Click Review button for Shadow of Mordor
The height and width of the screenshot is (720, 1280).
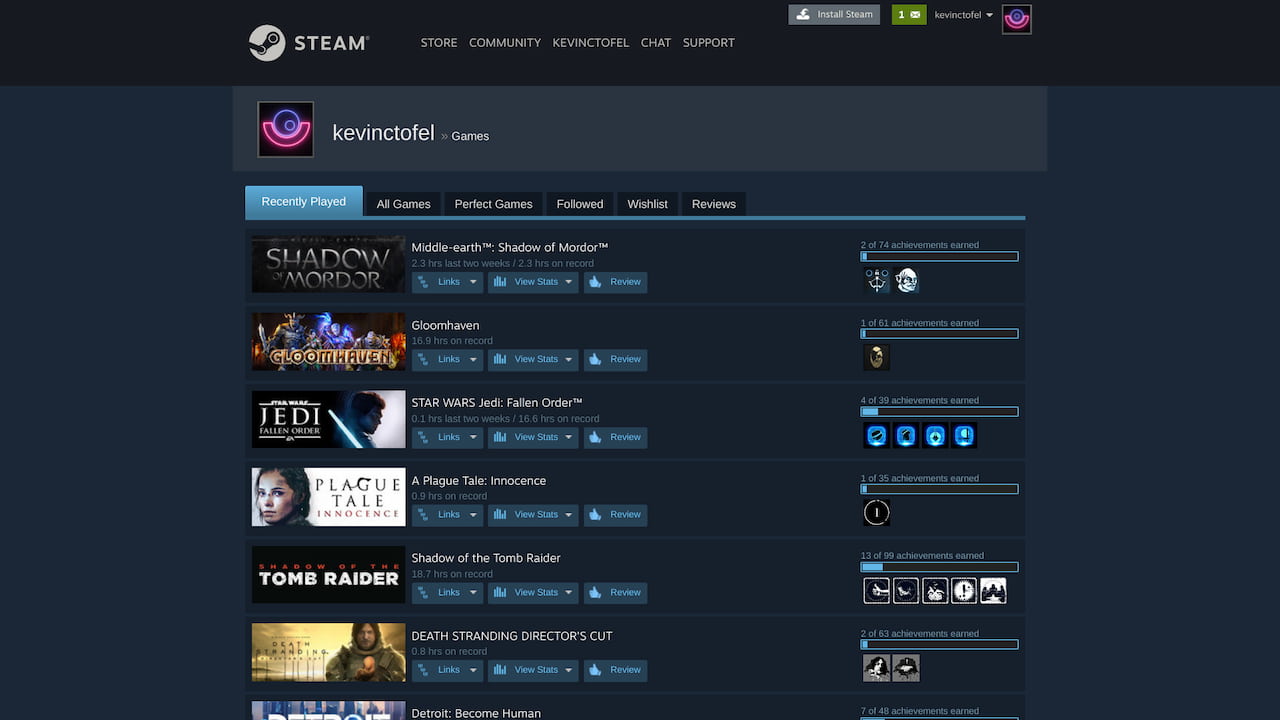click(616, 282)
